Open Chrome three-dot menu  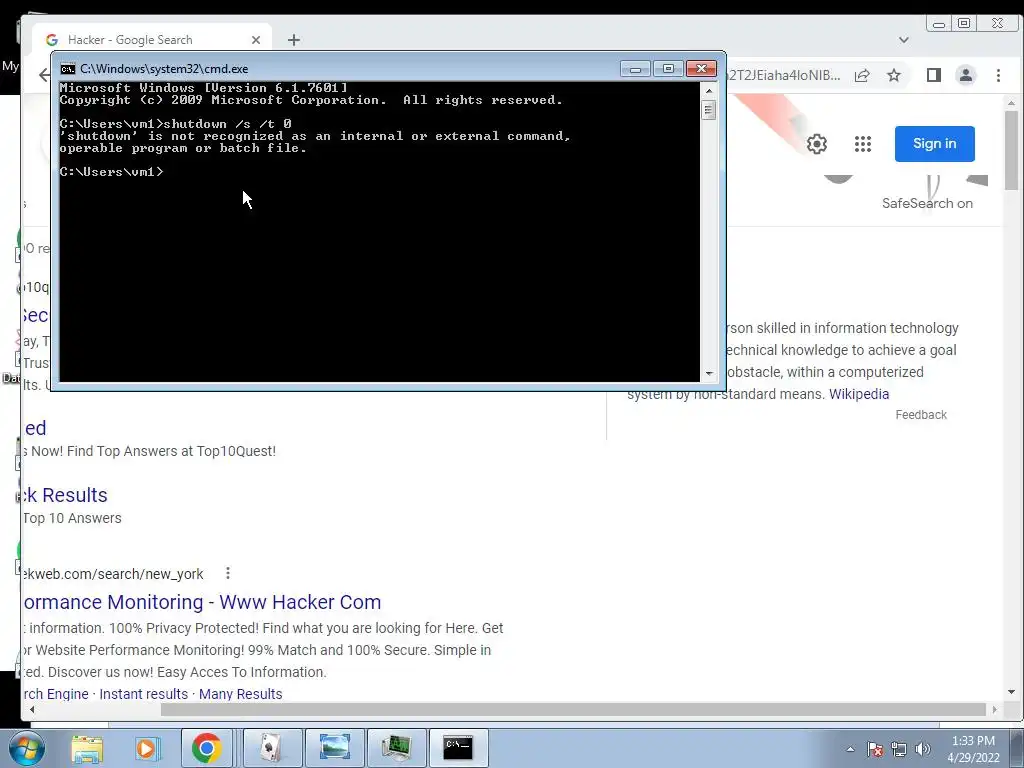(x=998, y=75)
